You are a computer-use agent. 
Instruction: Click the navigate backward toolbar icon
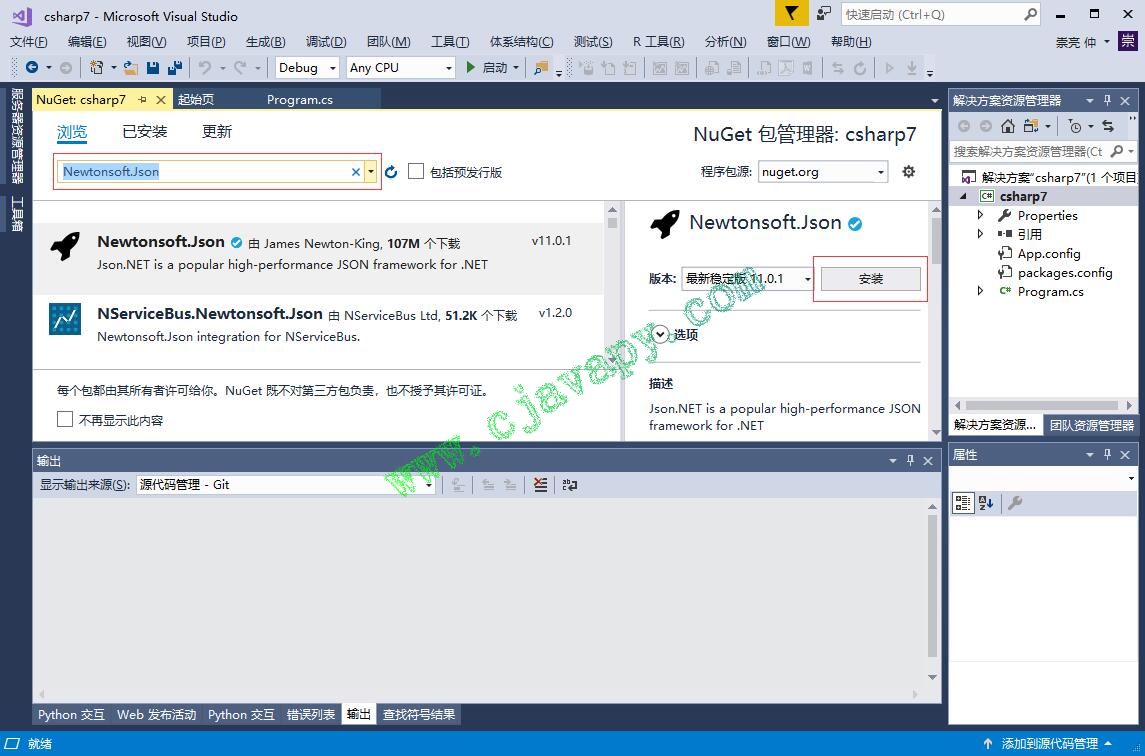(x=32, y=68)
